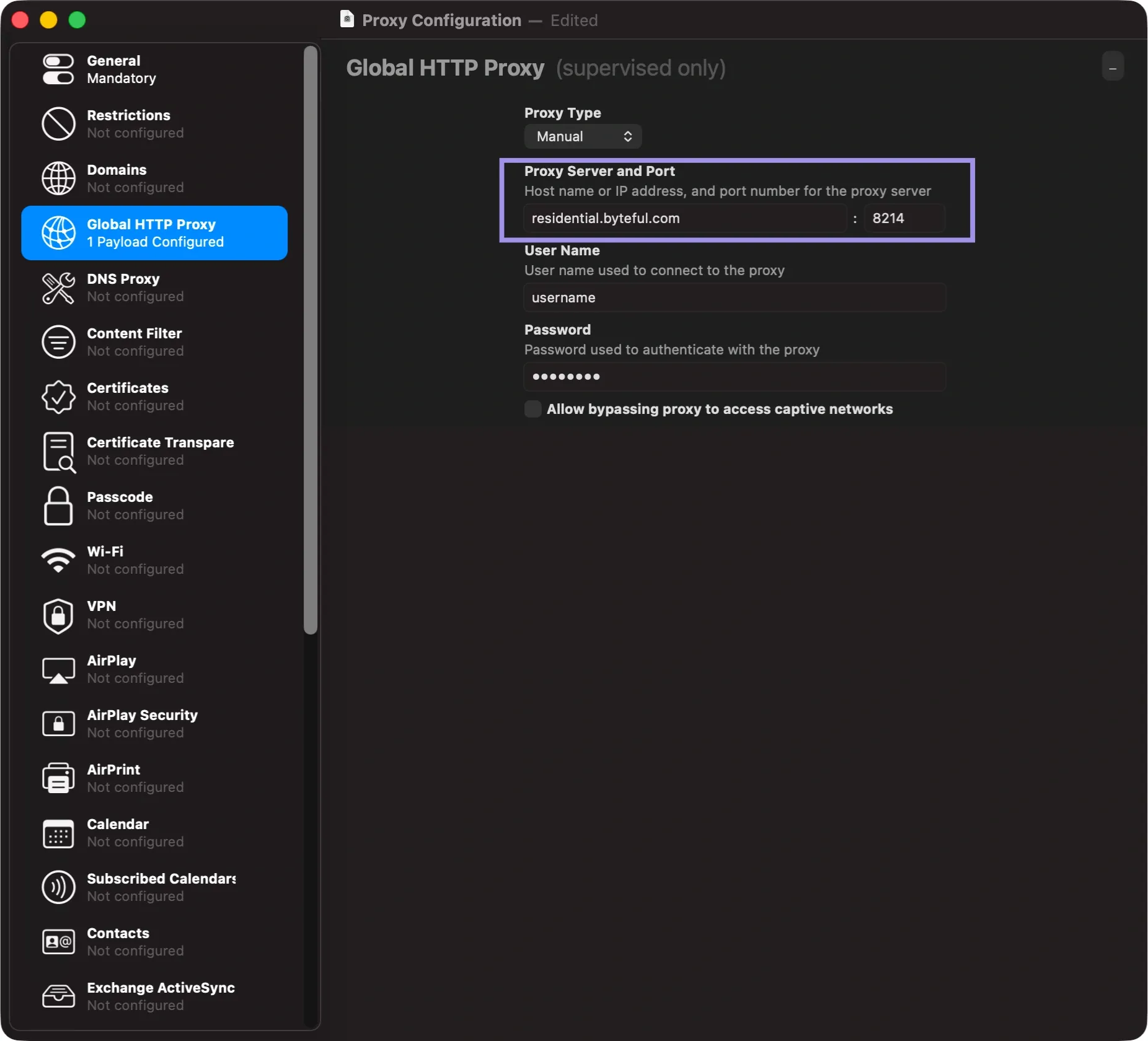
Task: Open the Calendar payload section
Action: [154, 833]
